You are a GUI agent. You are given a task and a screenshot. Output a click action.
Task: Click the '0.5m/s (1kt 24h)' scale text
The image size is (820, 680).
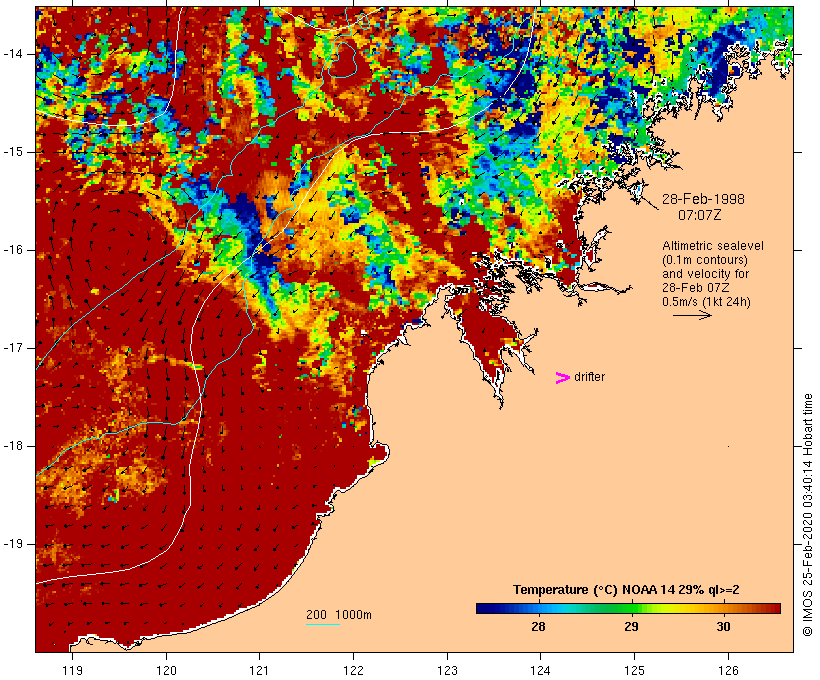click(706, 302)
